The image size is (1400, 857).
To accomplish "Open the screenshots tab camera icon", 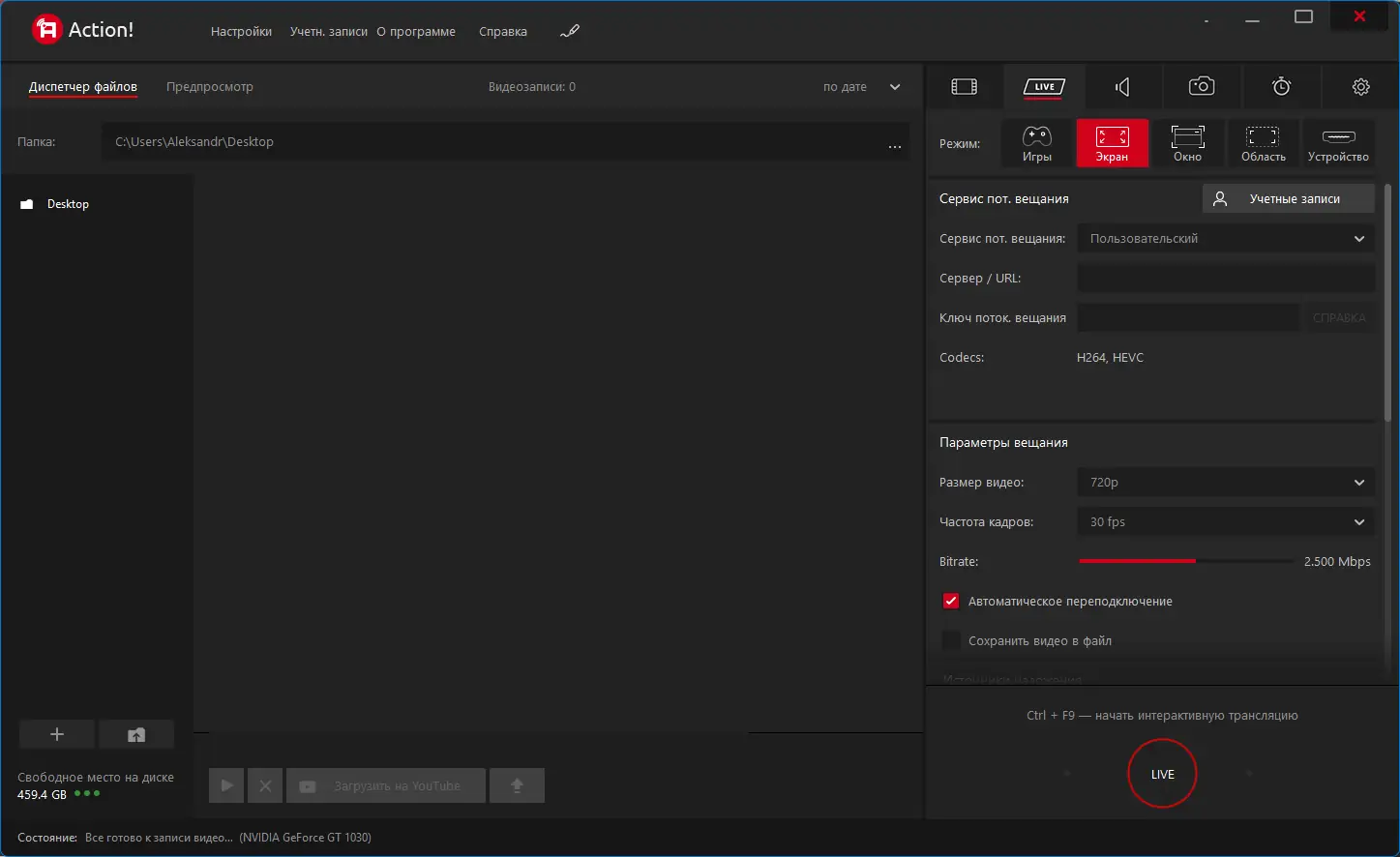I will tap(1202, 87).
